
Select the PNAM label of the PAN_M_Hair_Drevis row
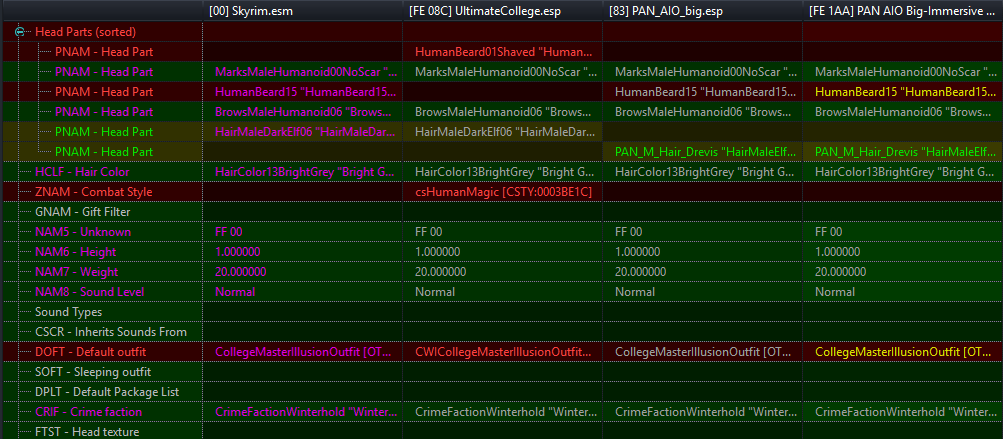[104, 152]
